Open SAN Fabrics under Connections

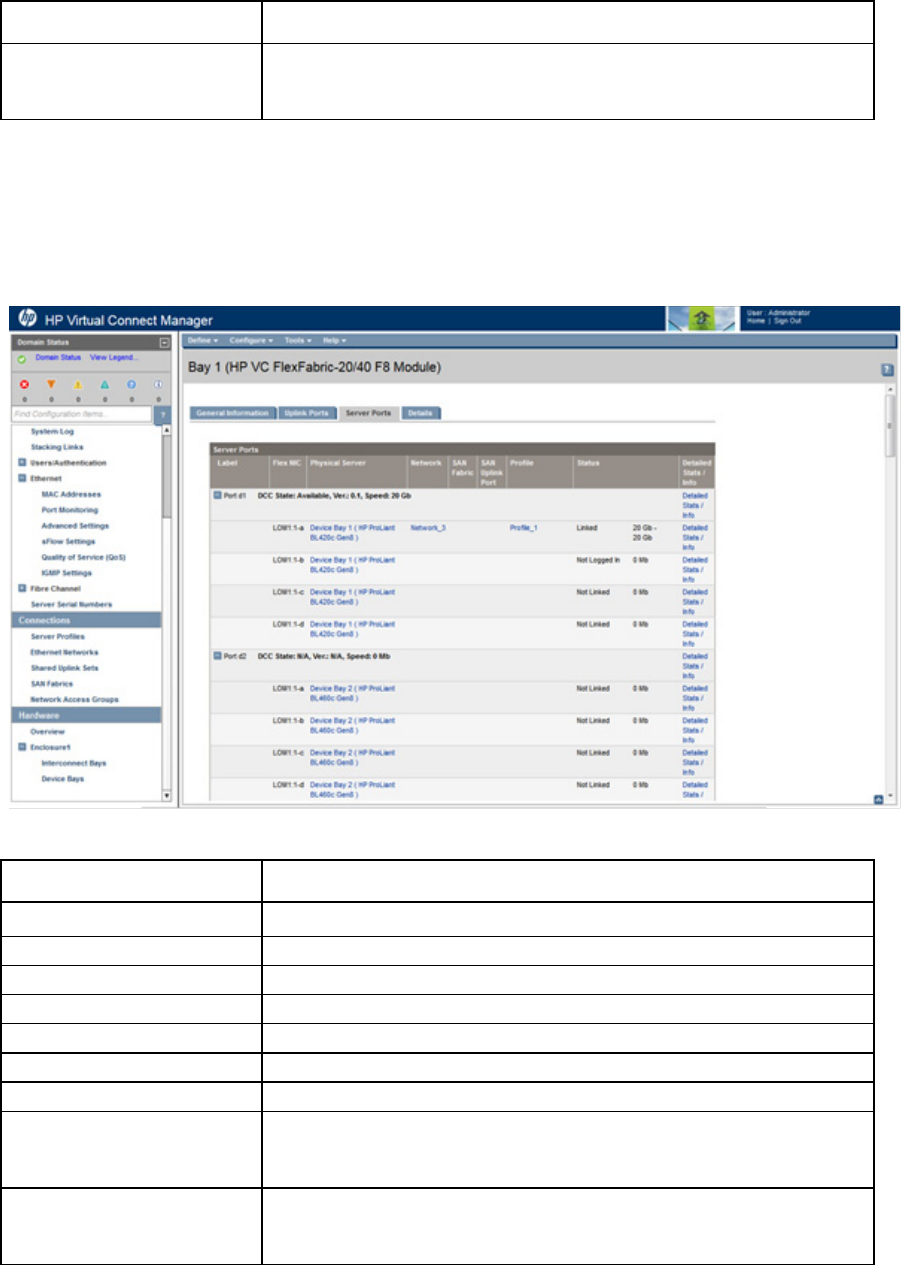tap(53, 684)
